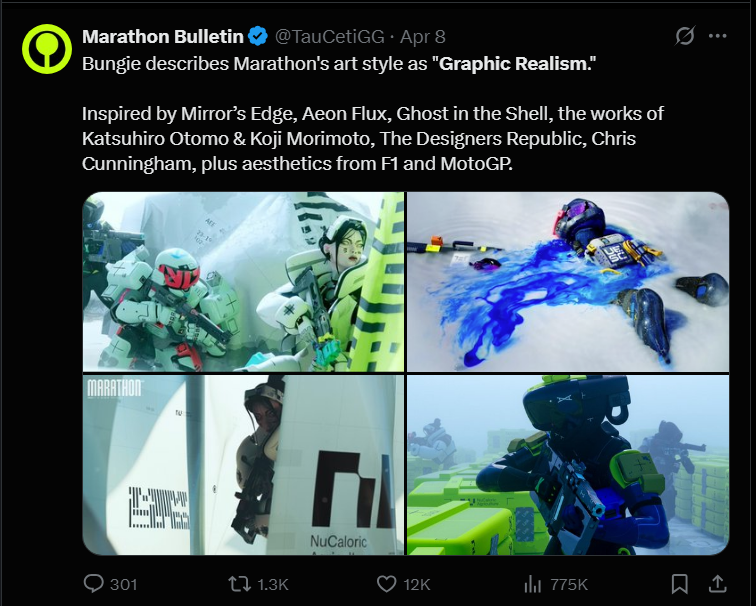Click the blue verified badge

[258, 36]
